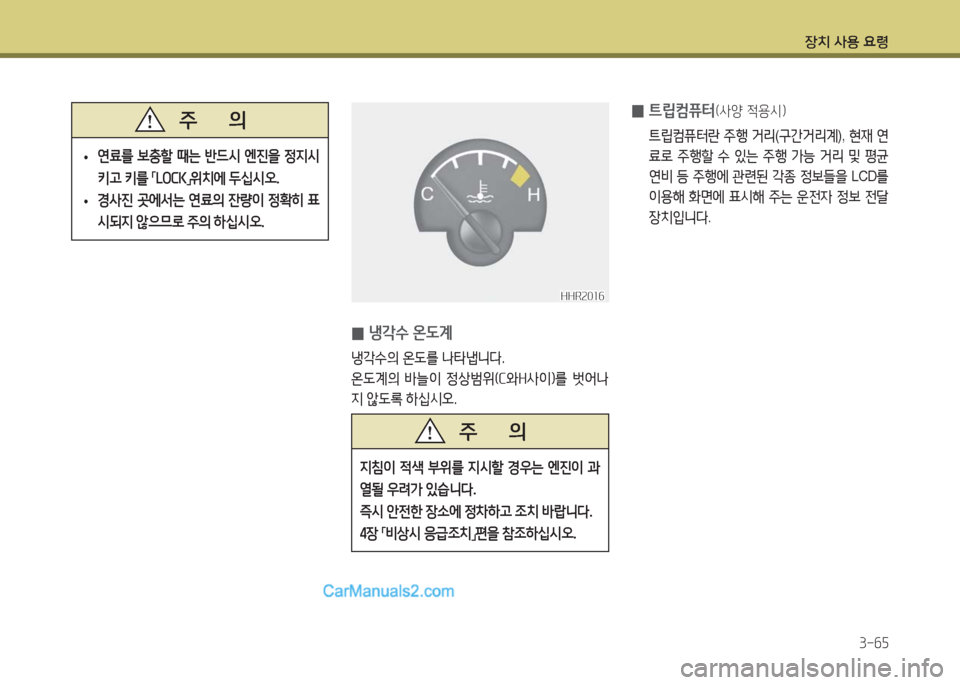Image resolution: width=960 pixels, height=685 pixels.
Task: Click the text (사양 적용시)
Action: [751, 111]
